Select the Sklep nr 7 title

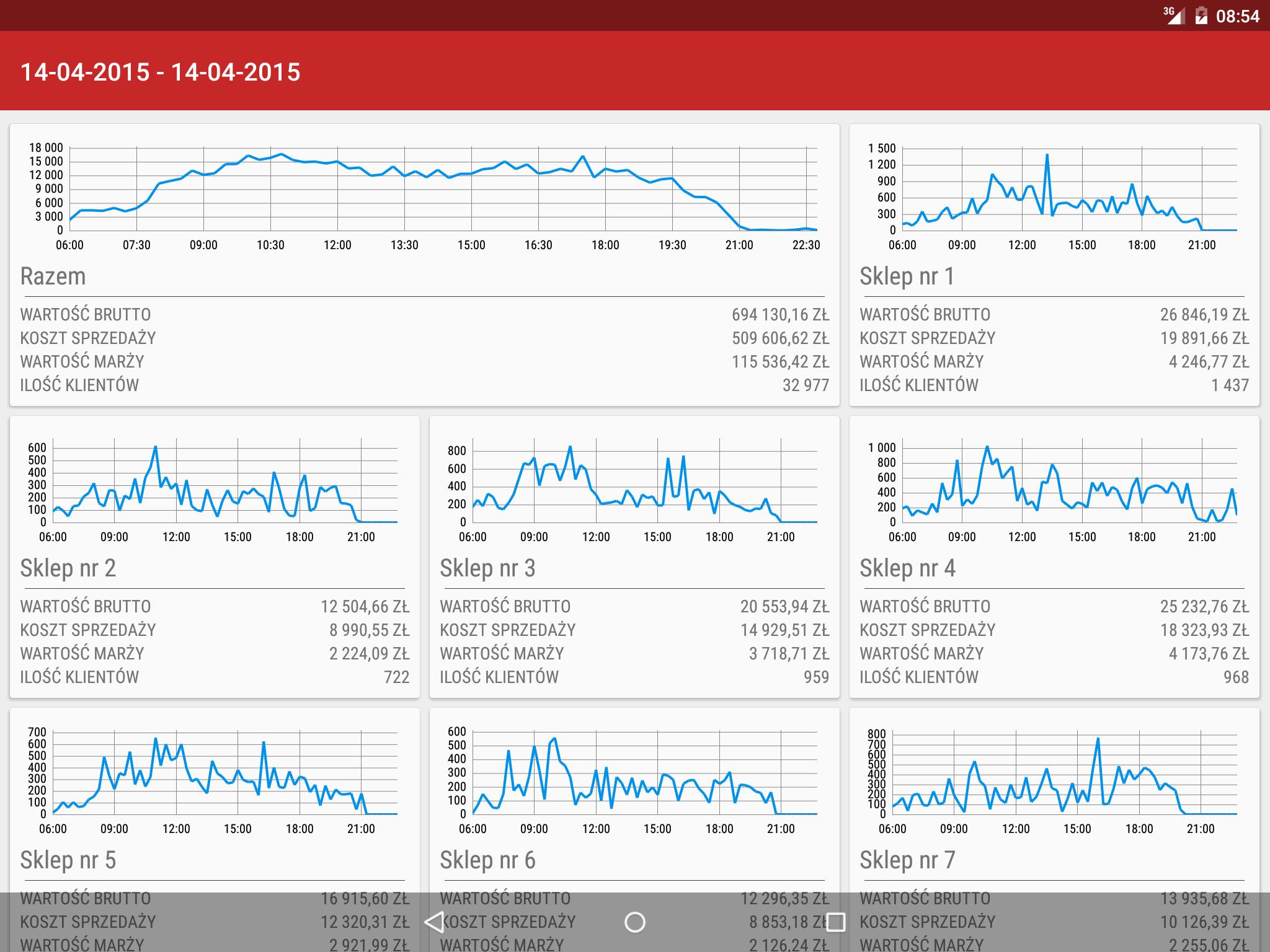pos(908,860)
